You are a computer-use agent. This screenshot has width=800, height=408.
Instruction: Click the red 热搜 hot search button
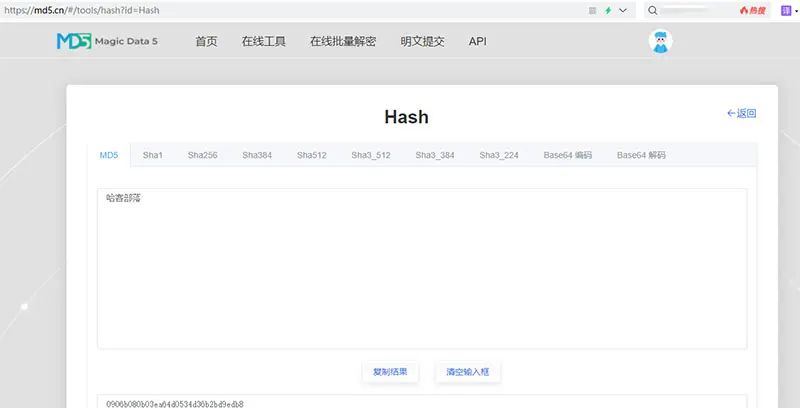coord(753,10)
